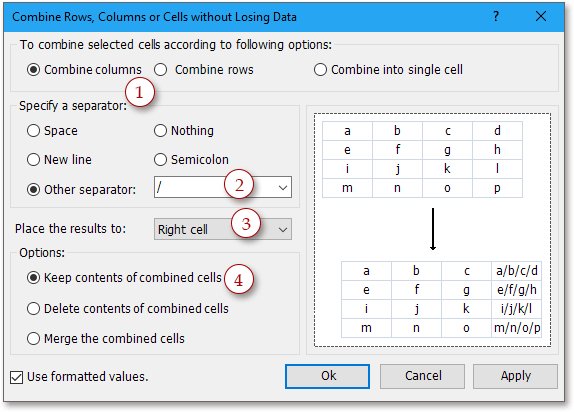Click the Cancel button
574x412 pixels.
pos(422,376)
